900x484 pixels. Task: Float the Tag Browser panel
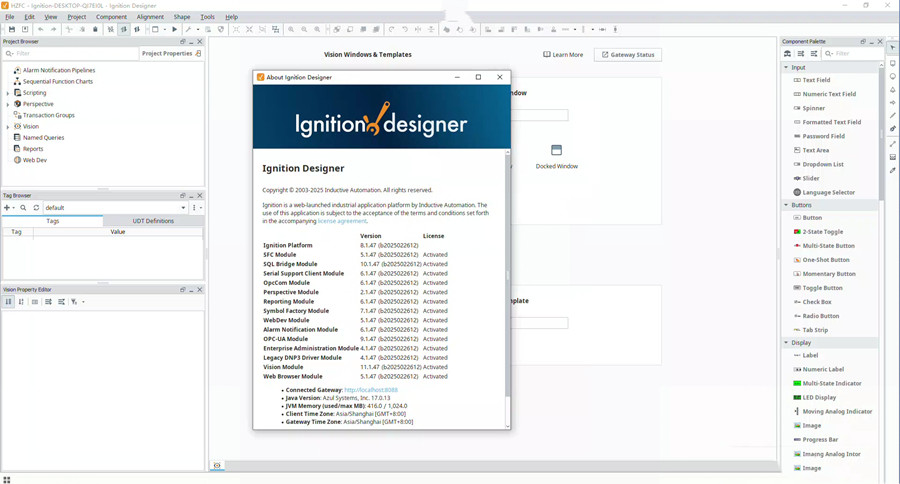point(183,195)
